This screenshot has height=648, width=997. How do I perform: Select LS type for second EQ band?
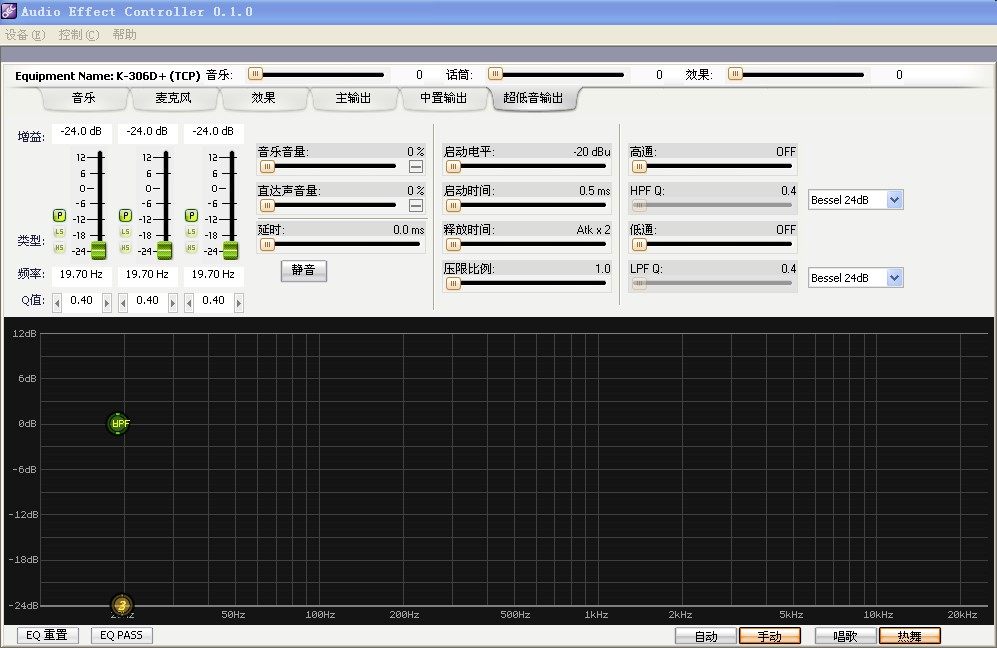coord(125,232)
